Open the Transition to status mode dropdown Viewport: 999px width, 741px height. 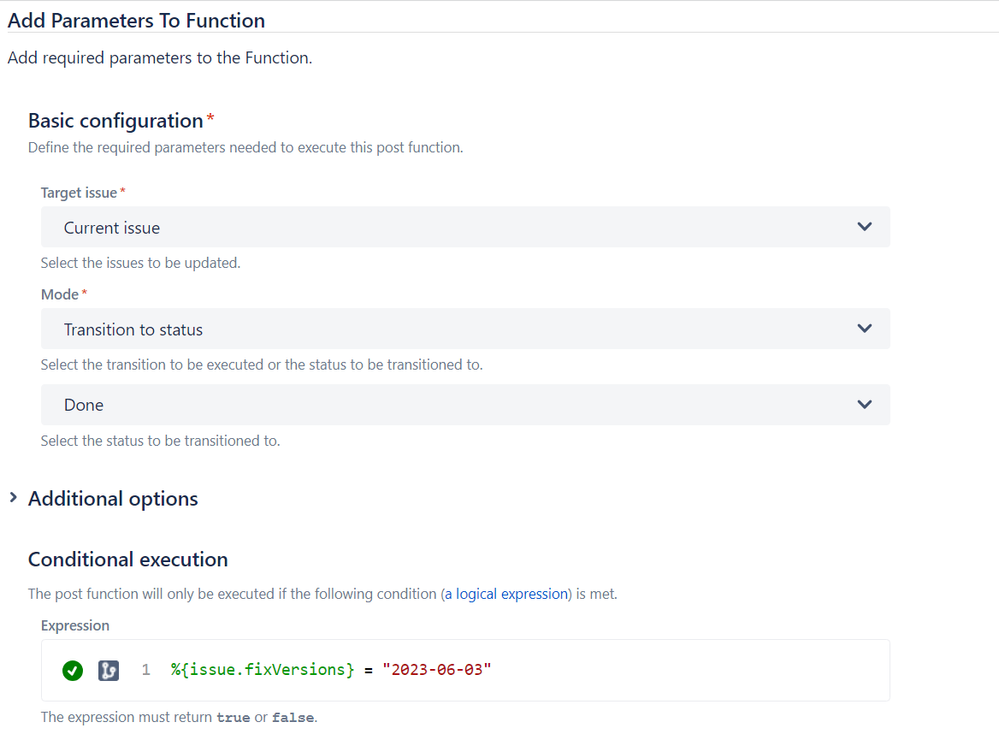tap(450, 329)
